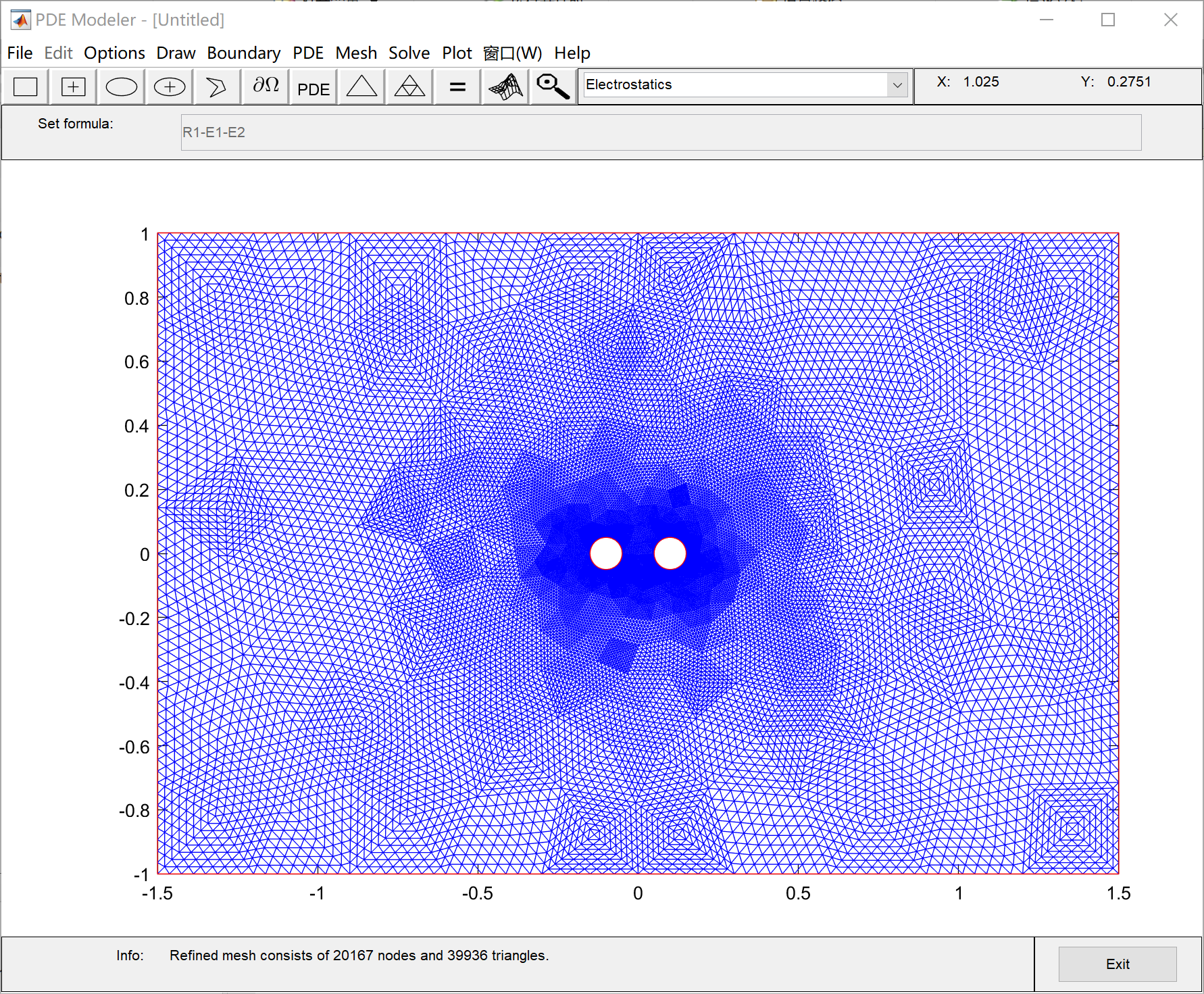Change the application type from Electrostatics
The height and width of the screenshot is (994, 1204).
(897, 84)
